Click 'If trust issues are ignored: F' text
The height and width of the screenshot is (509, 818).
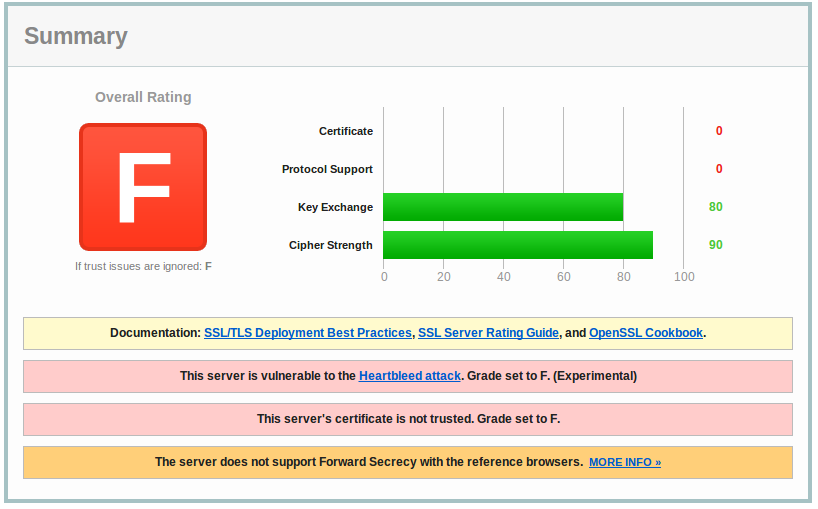pyautogui.click(x=143, y=266)
